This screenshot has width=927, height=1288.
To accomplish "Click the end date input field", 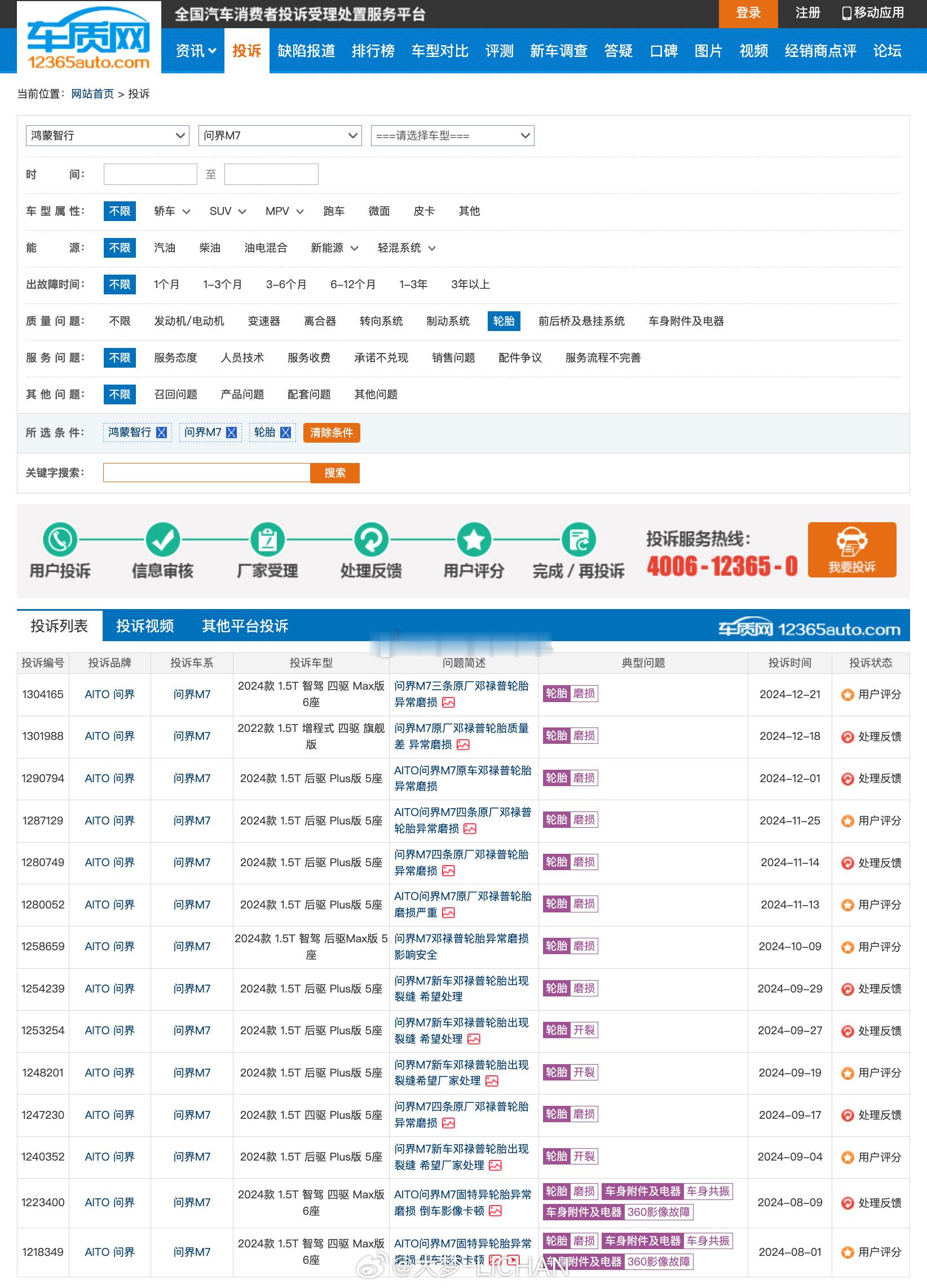I will [272, 174].
